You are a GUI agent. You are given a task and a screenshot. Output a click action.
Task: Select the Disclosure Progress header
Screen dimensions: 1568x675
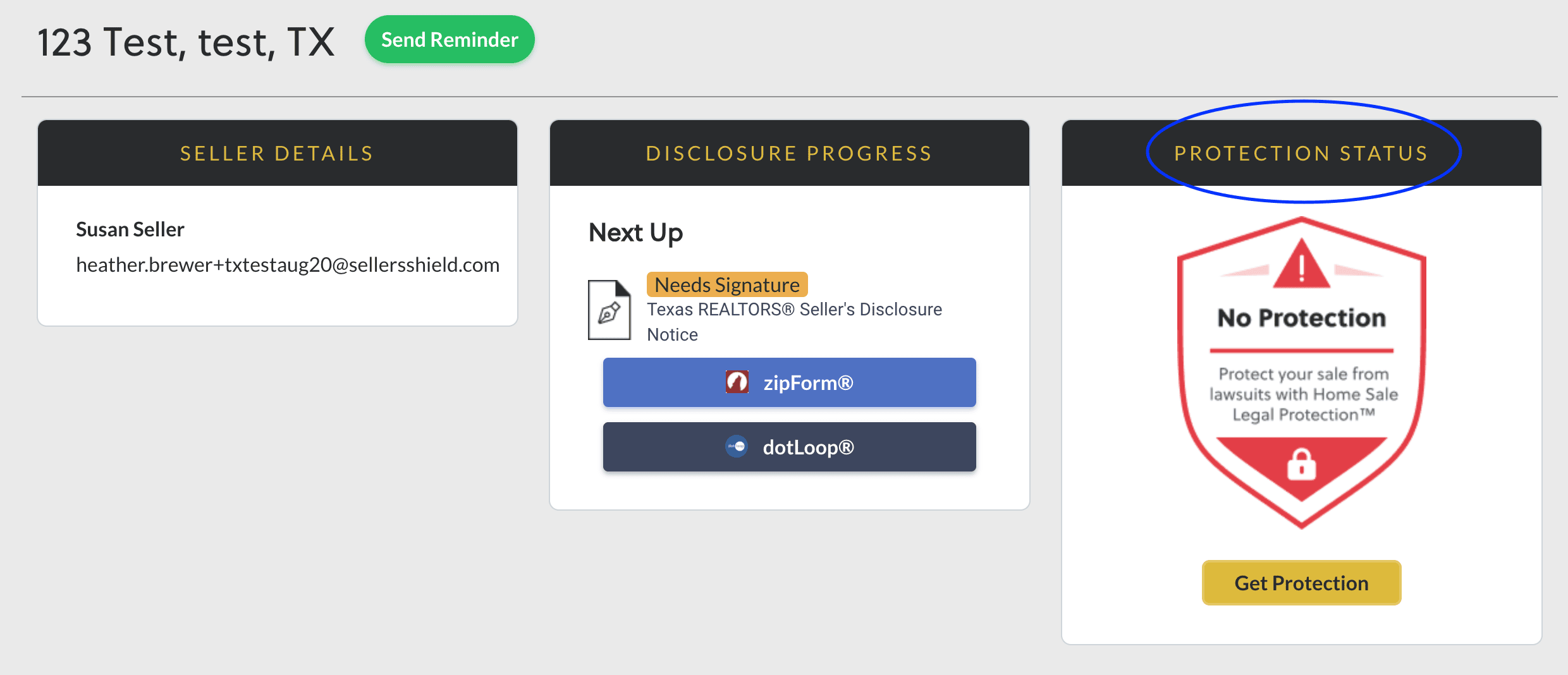pyautogui.click(x=789, y=153)
